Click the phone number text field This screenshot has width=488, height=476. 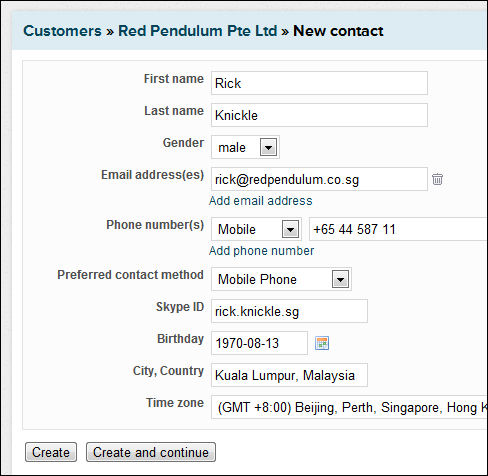pos(399,229)
